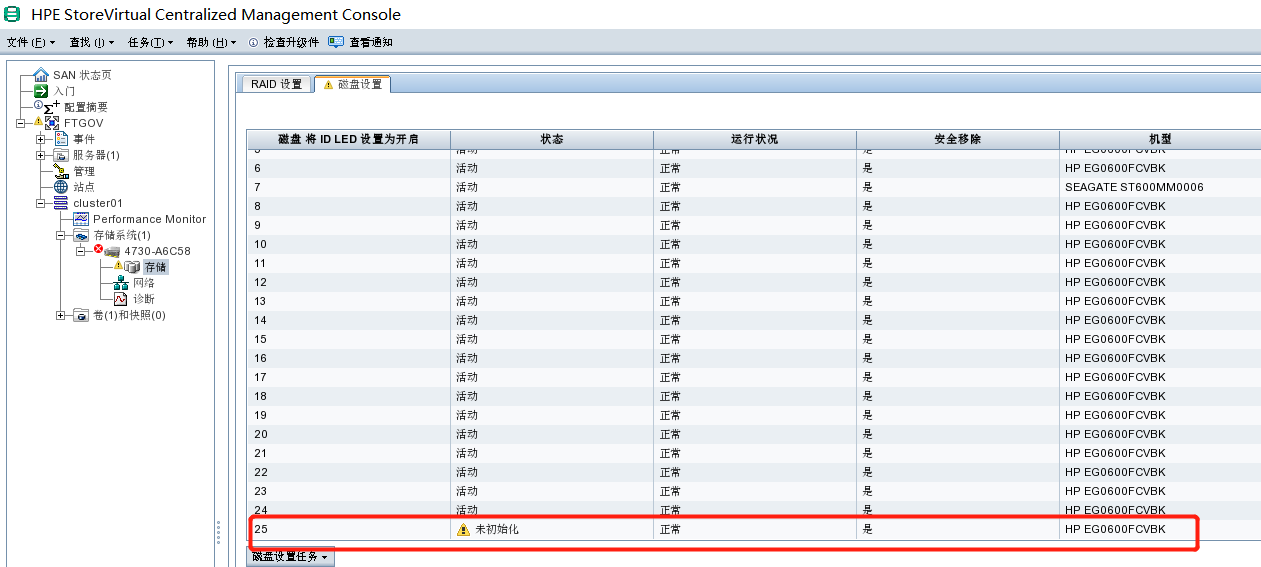
Task: Click 检查升级件 toolbar button
Action: (x=284, y=42)
